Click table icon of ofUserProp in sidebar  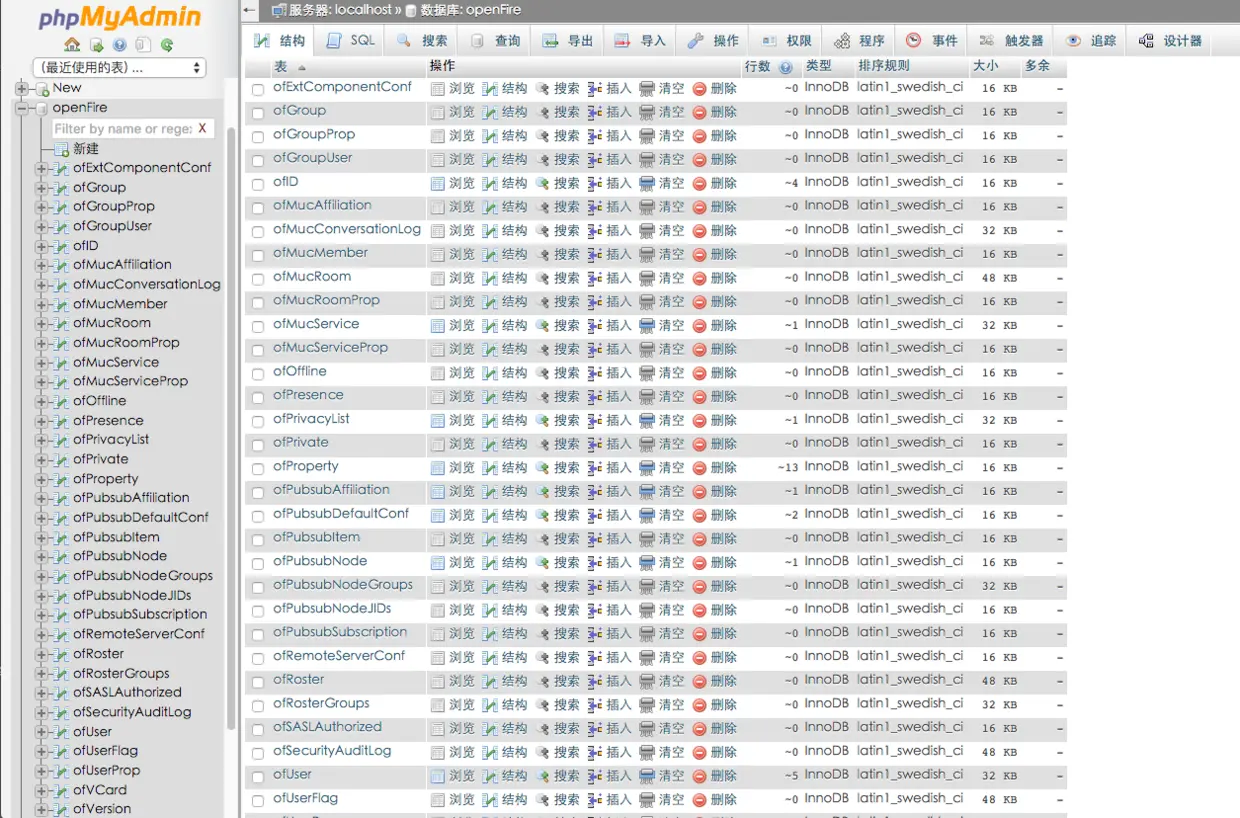(x=61, y=771)
